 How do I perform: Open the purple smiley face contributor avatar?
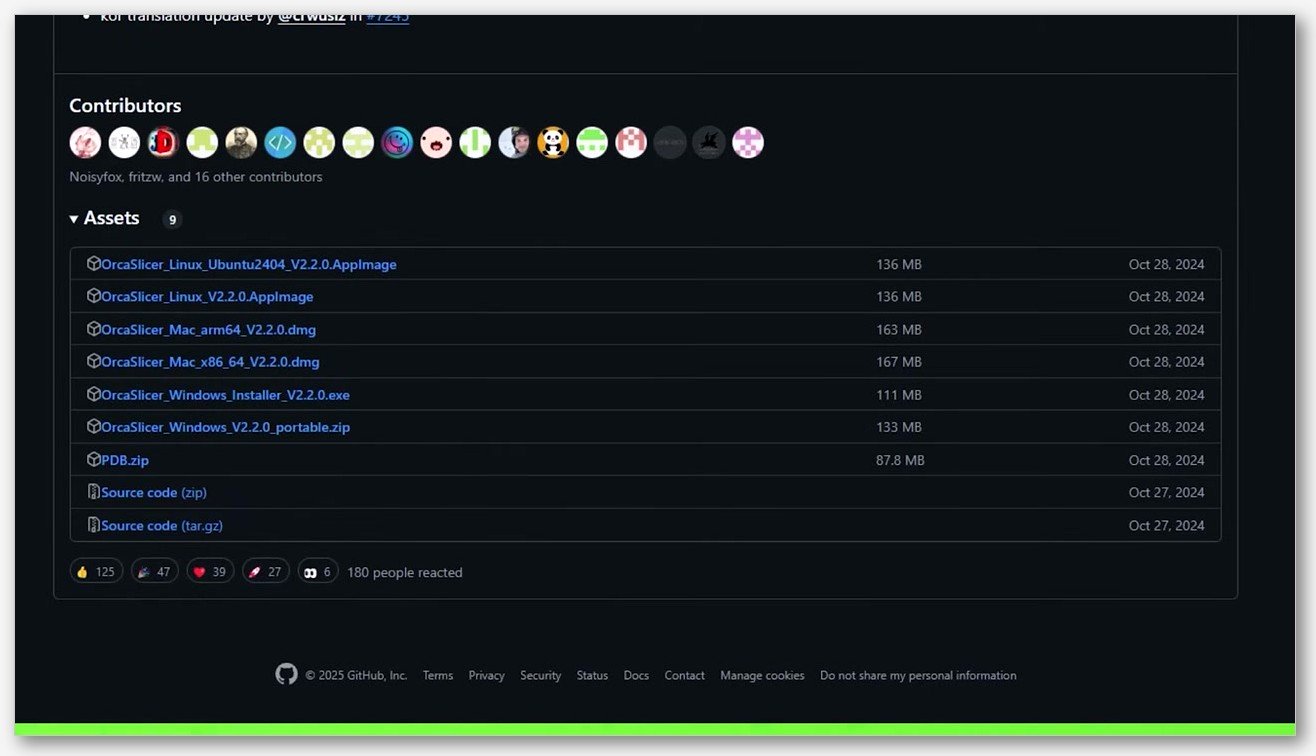click(397, 143)
